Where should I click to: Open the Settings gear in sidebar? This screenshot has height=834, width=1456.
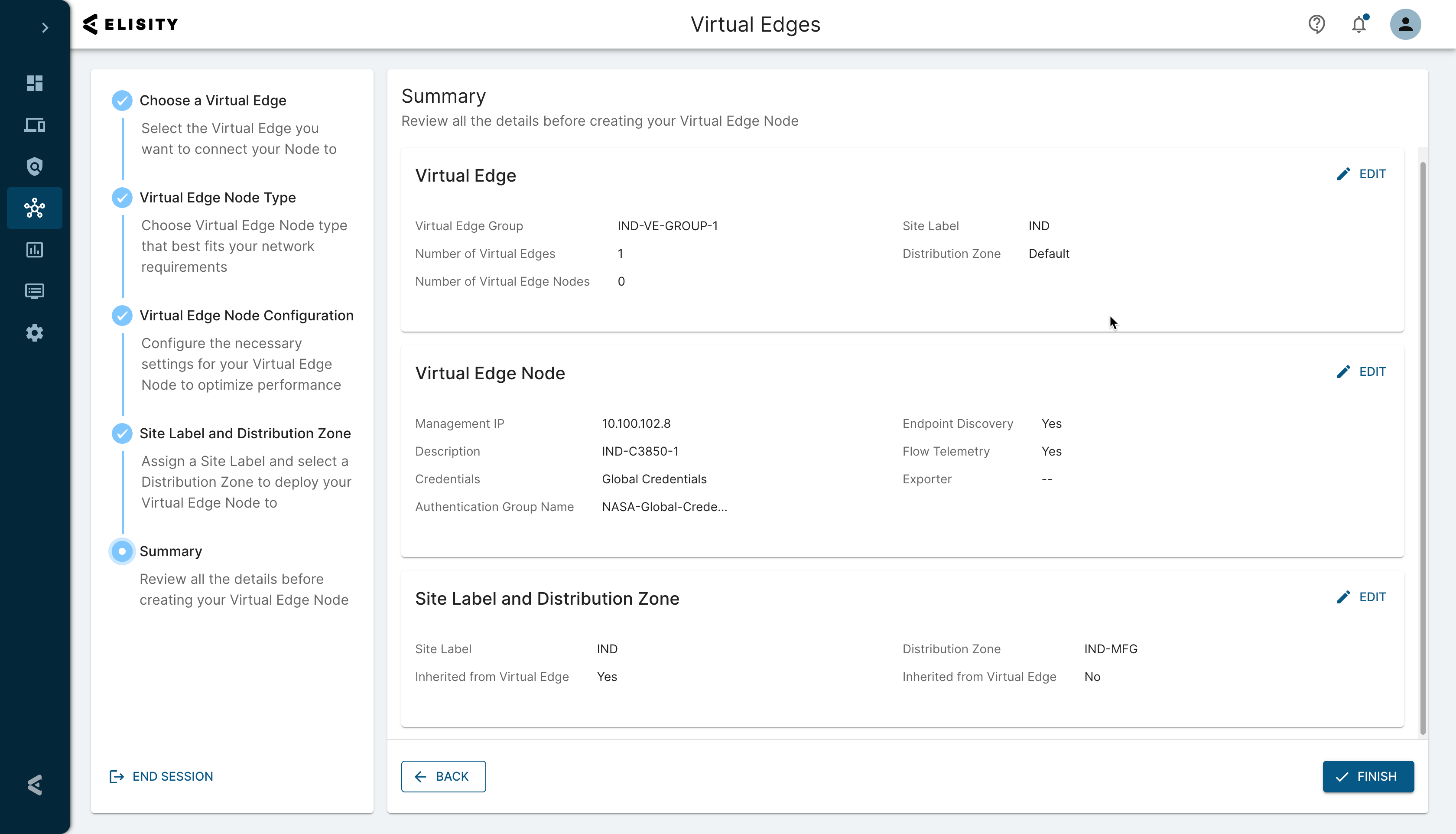pyautogui.click(x=34, y=333)
